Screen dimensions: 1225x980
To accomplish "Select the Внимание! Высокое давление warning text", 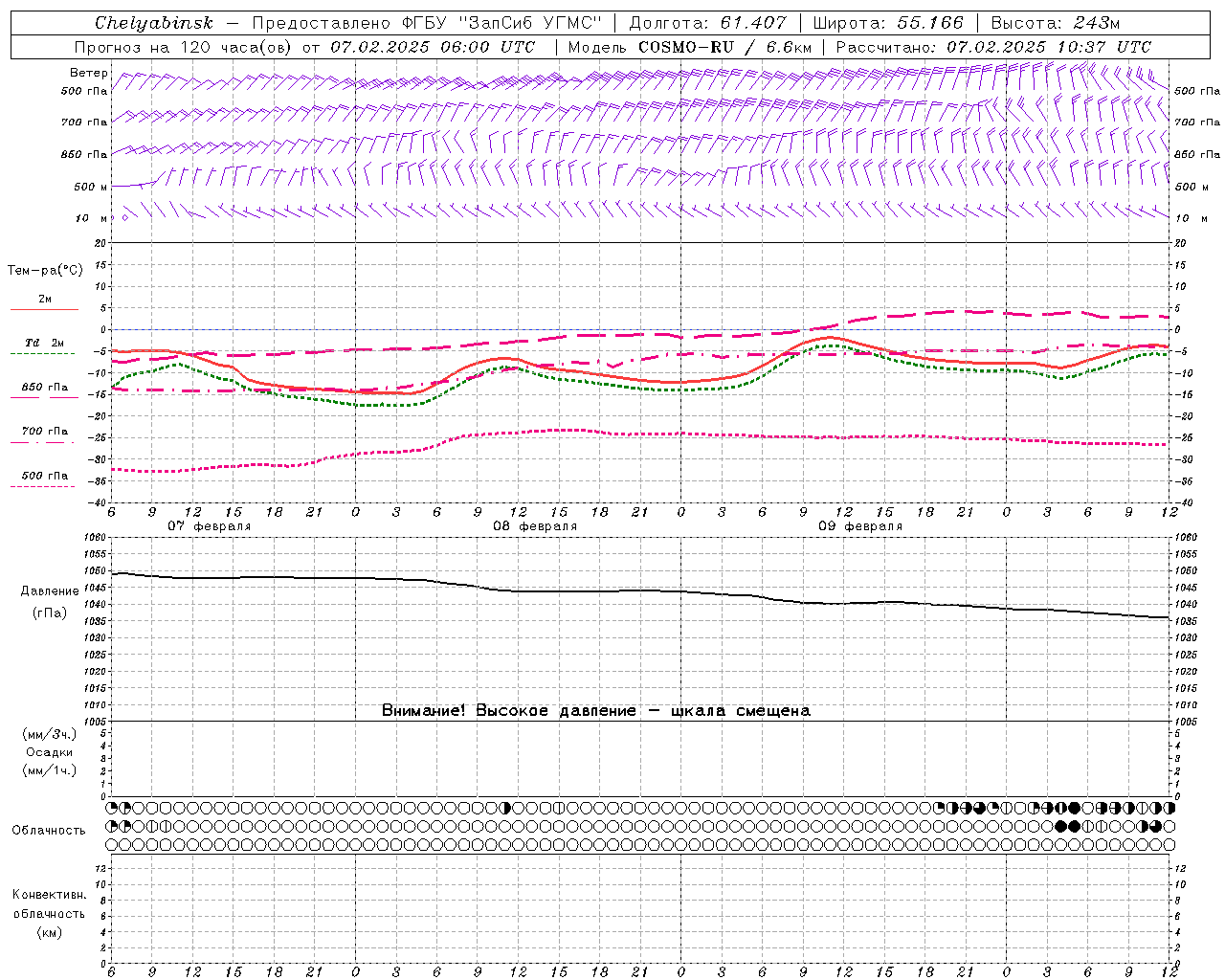I will click(596, 711).
